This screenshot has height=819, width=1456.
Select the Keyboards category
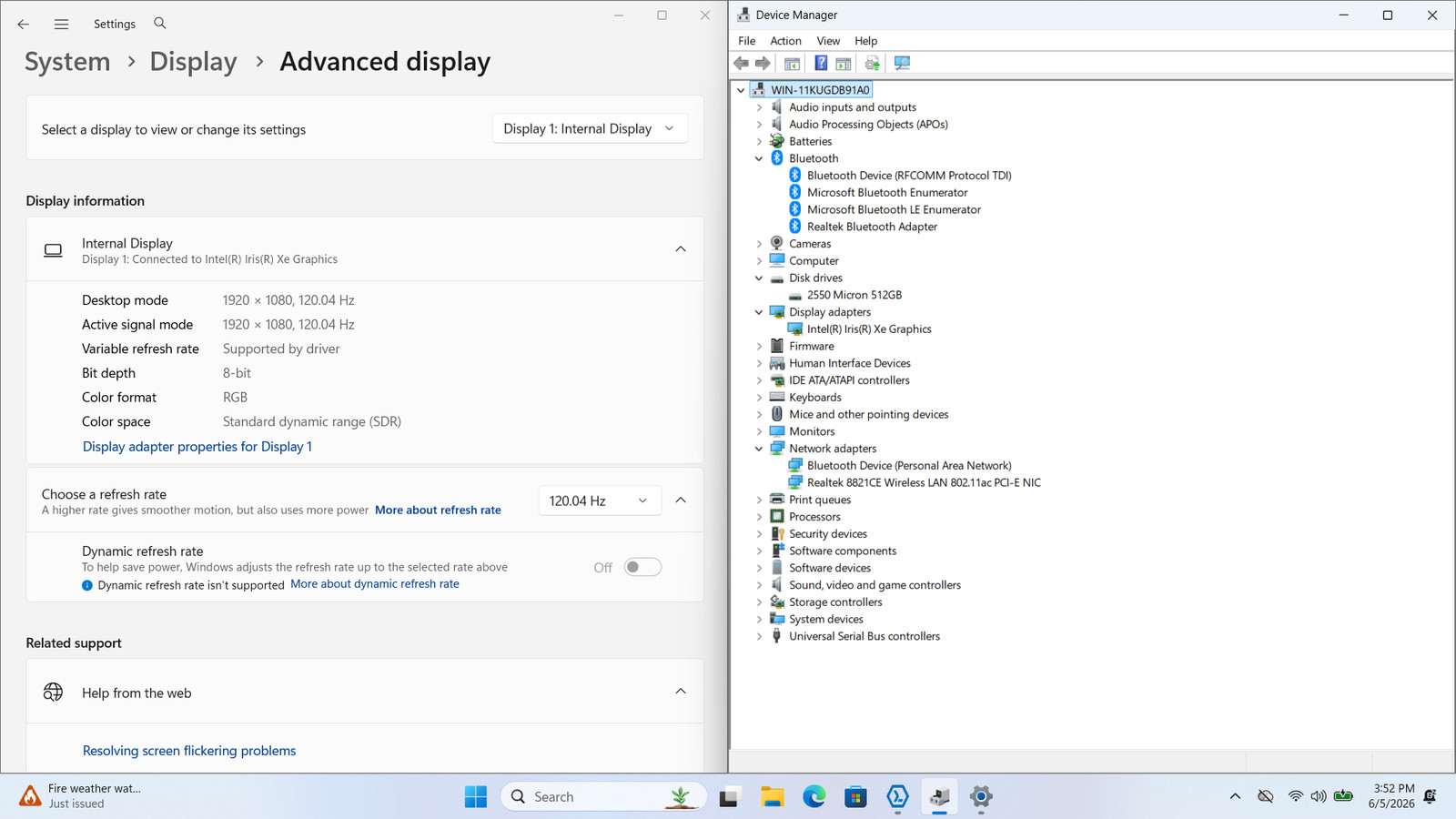click(814, 398)
